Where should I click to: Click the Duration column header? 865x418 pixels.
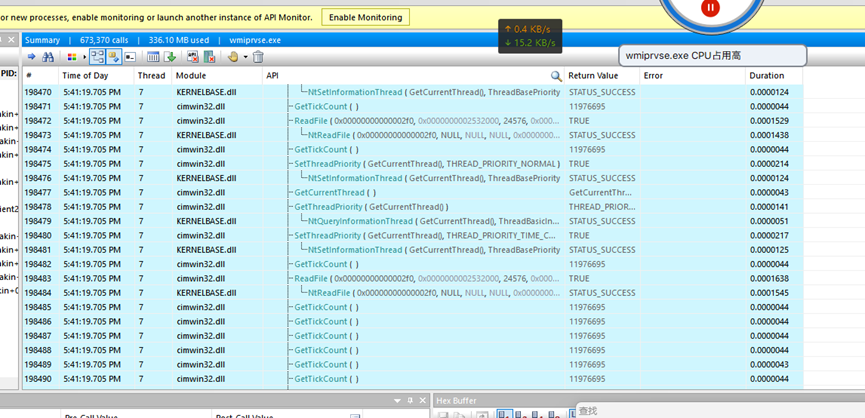tap(774, 76)
